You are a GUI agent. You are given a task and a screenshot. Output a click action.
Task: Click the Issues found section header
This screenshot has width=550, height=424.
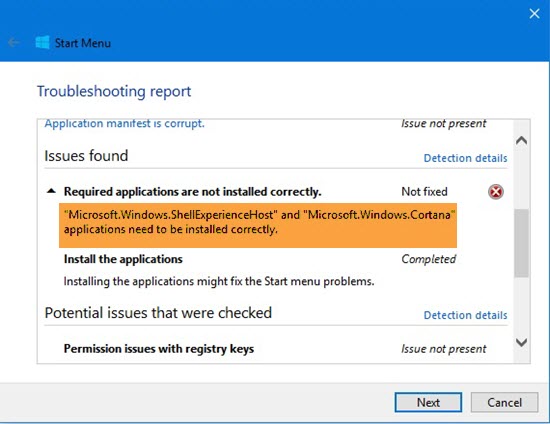pyautogui.click(x=86, y=156)
